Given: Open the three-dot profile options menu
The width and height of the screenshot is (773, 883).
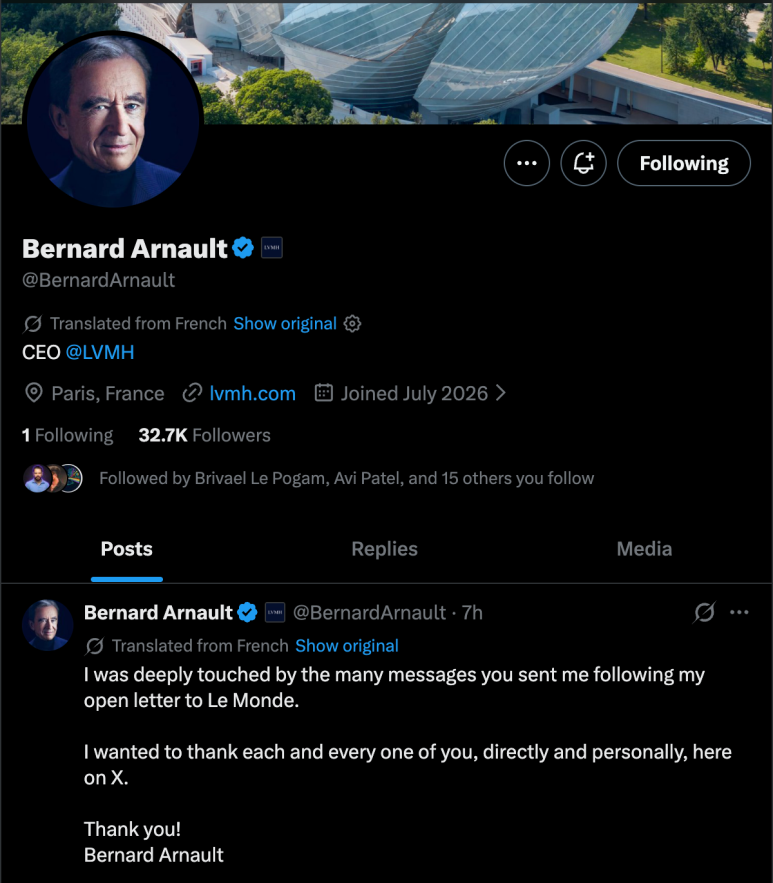Looking at the screenshot, I should (x=526, y=163).
